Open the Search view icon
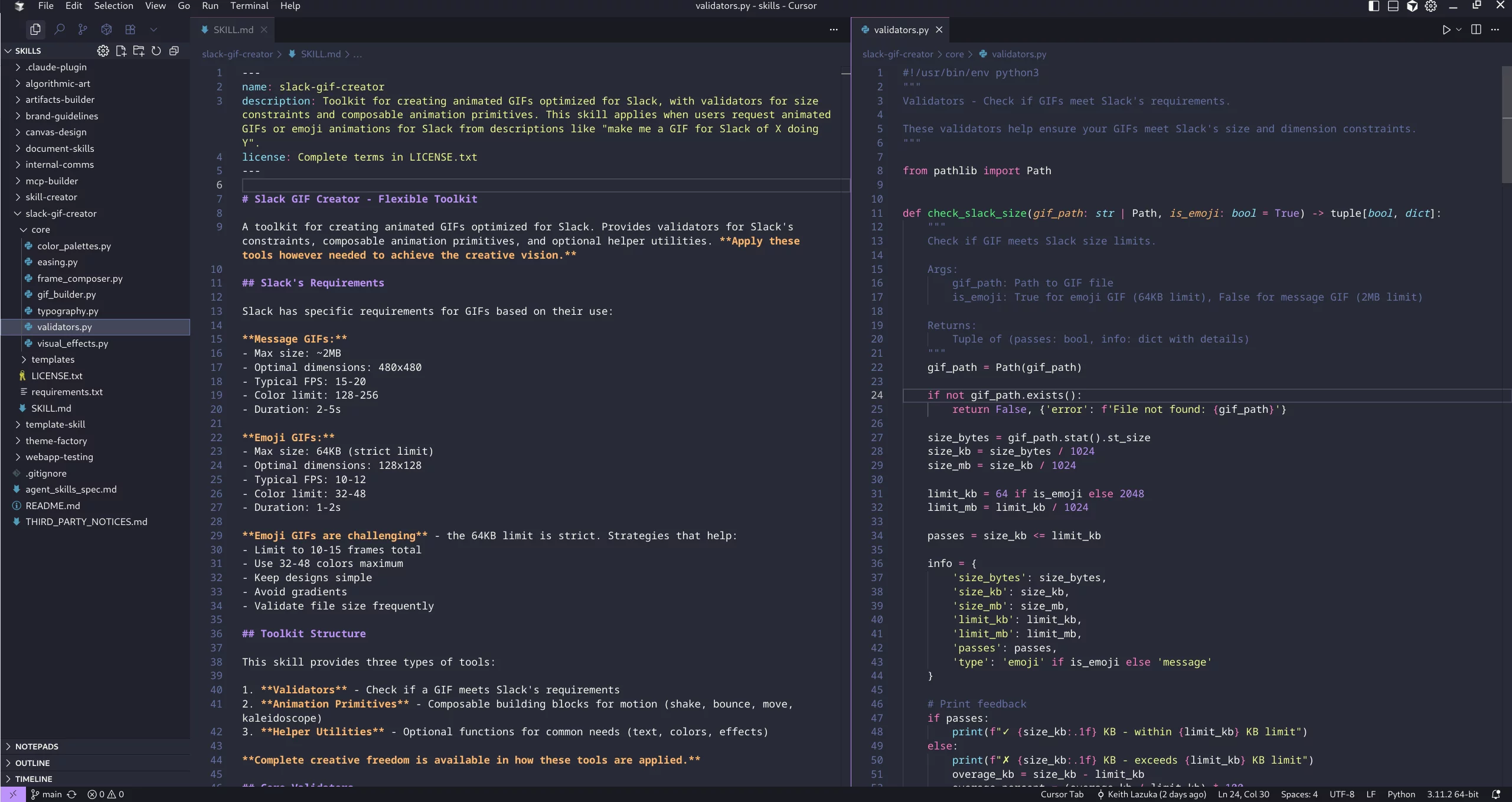 pyautogui.click(x=59, y=29)
